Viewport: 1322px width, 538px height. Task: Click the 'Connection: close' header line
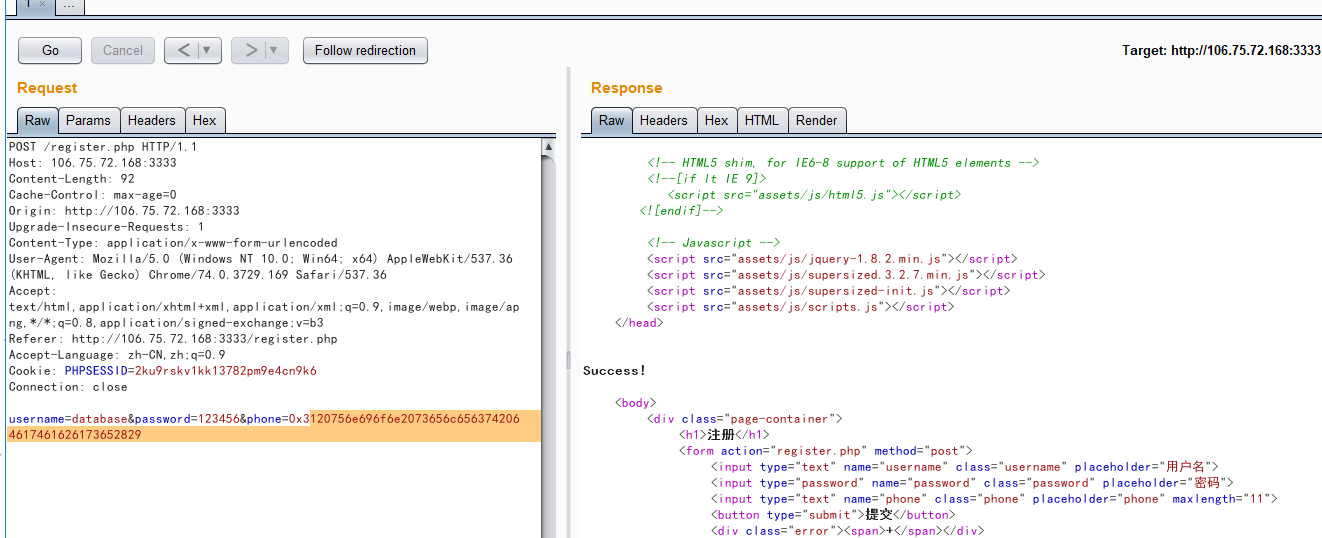tap(68, 387)
